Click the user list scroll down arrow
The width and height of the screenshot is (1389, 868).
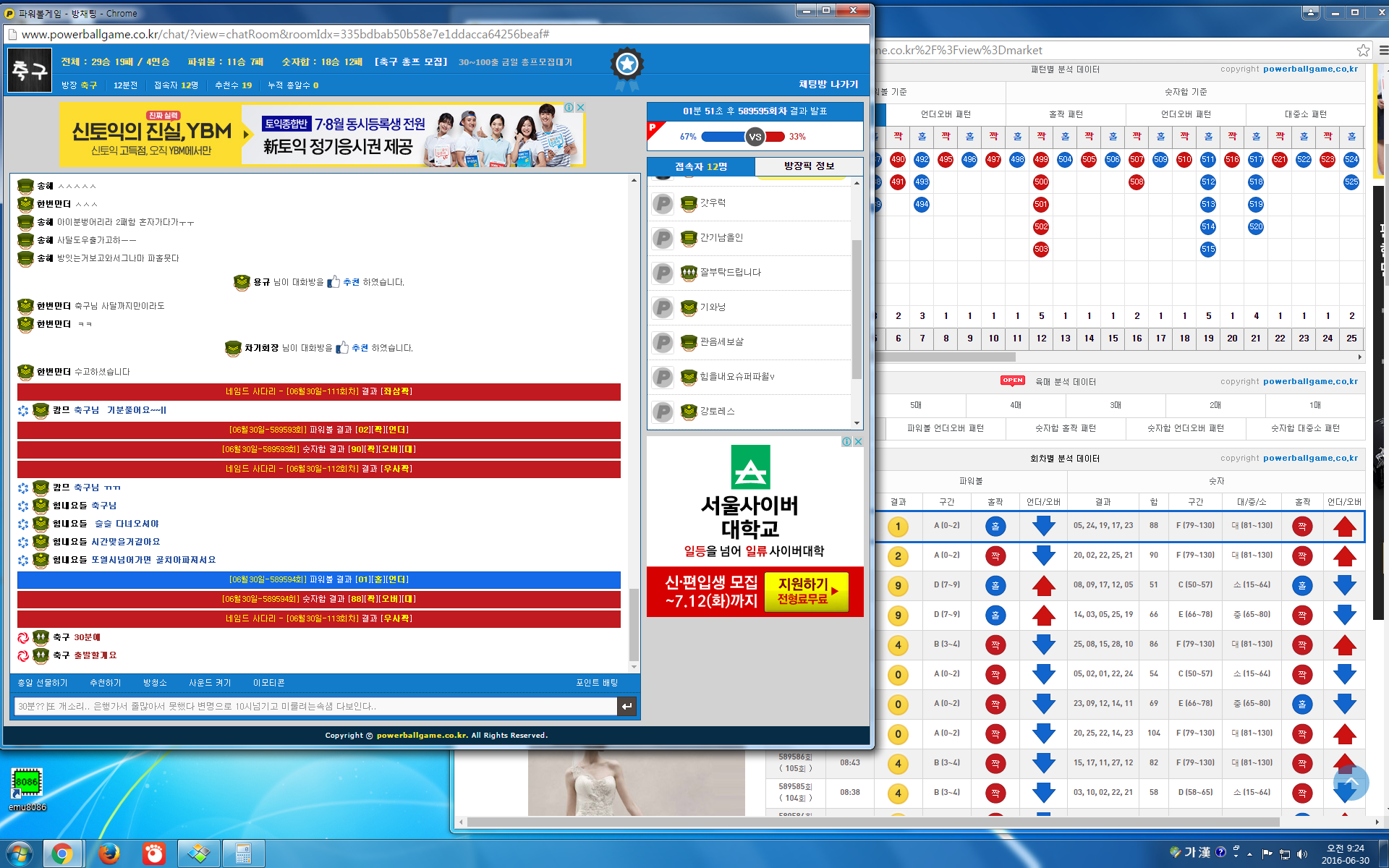tap(857, 423)
